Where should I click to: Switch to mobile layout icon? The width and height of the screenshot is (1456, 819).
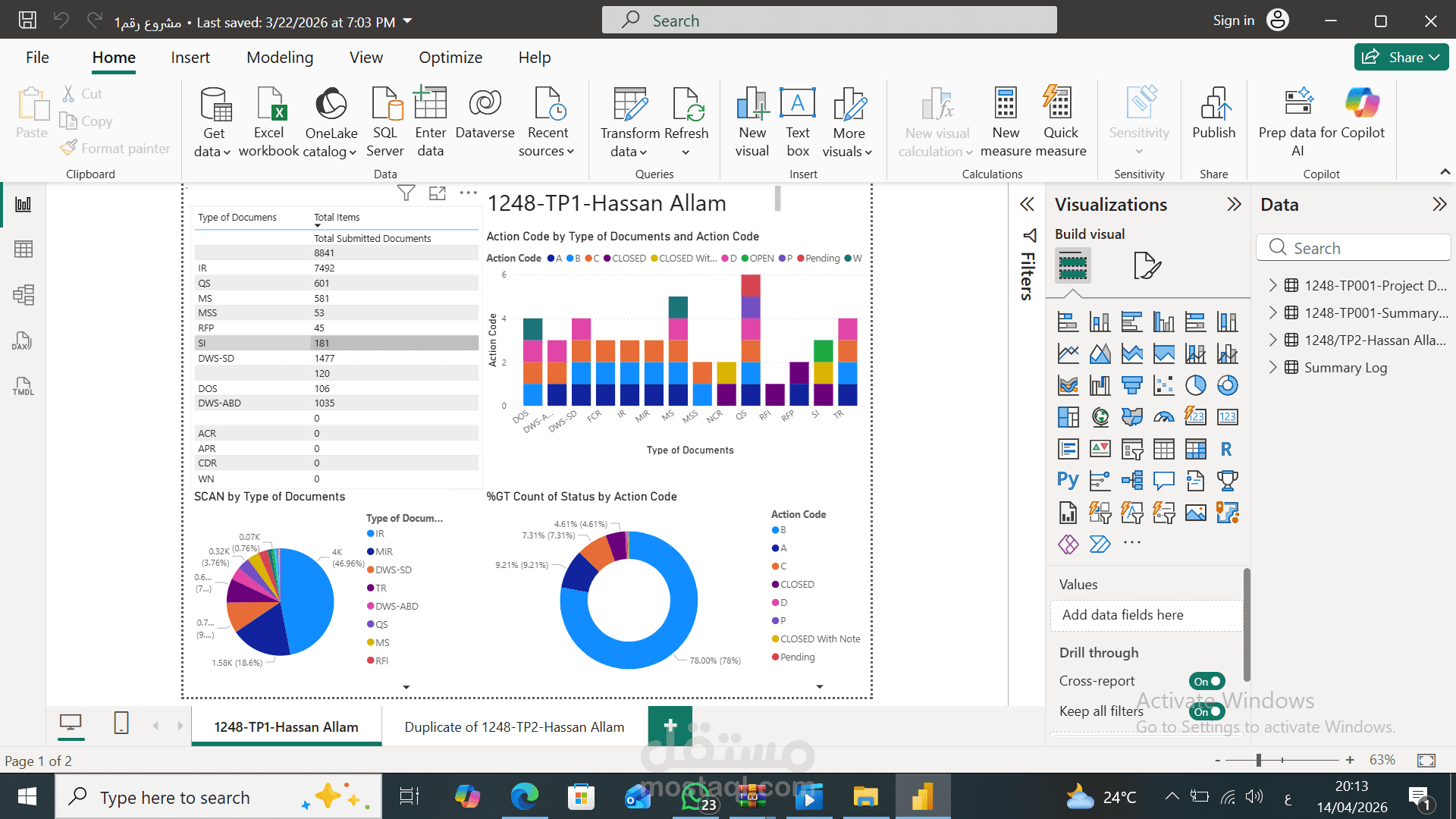[x=121, y=723]
